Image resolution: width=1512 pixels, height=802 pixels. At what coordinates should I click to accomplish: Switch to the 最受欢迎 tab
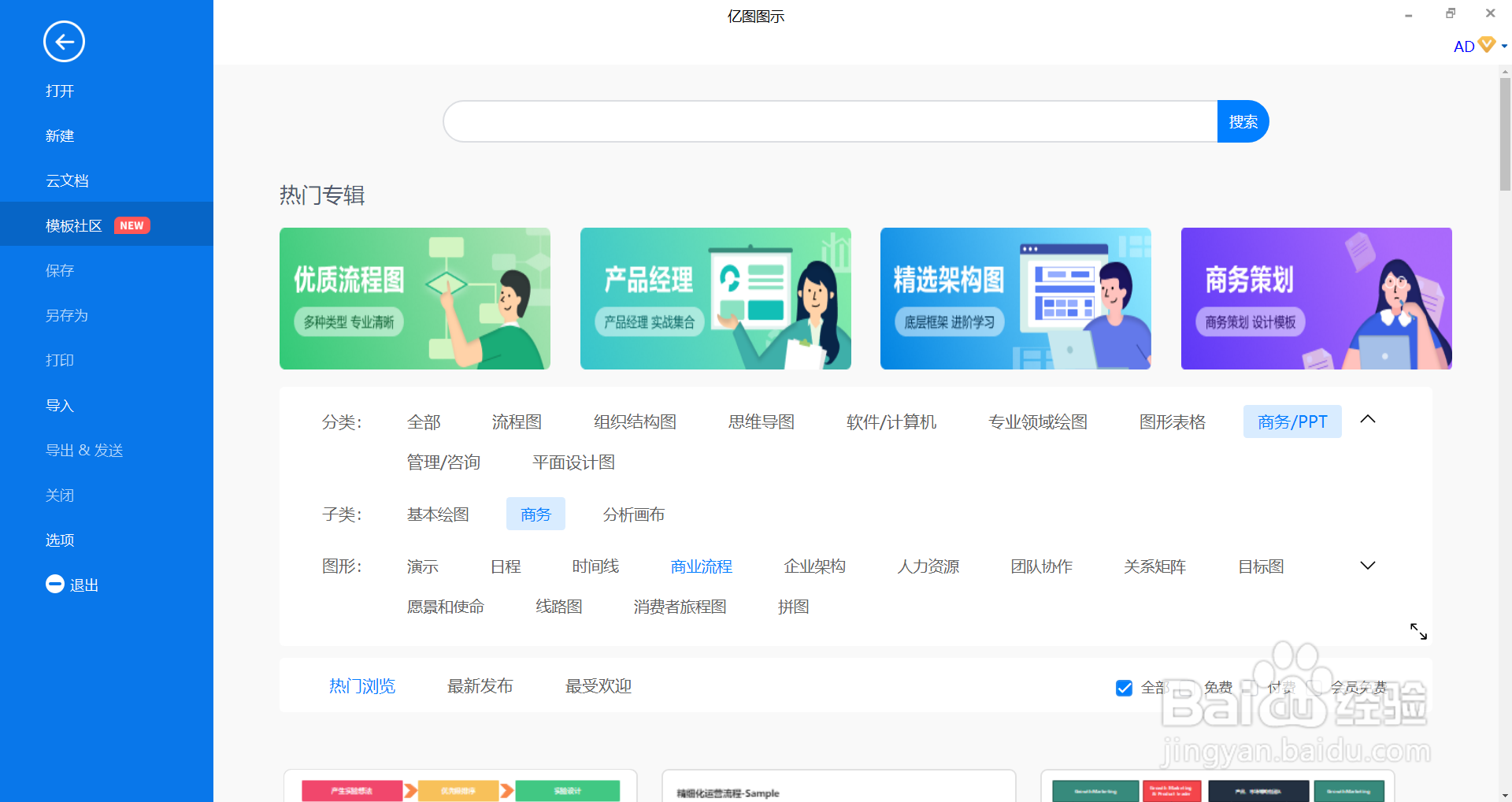point(598,686)
